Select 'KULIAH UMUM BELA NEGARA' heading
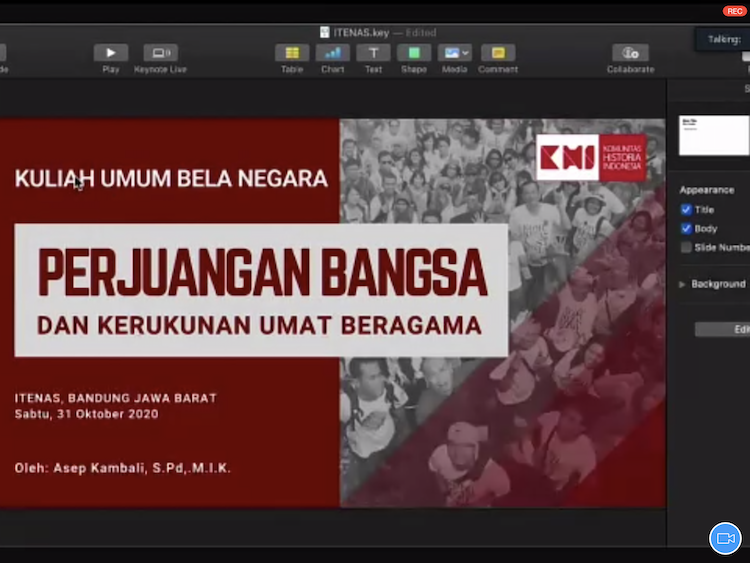This screenshot has width=750, height=563. click(x=171, y=178)
